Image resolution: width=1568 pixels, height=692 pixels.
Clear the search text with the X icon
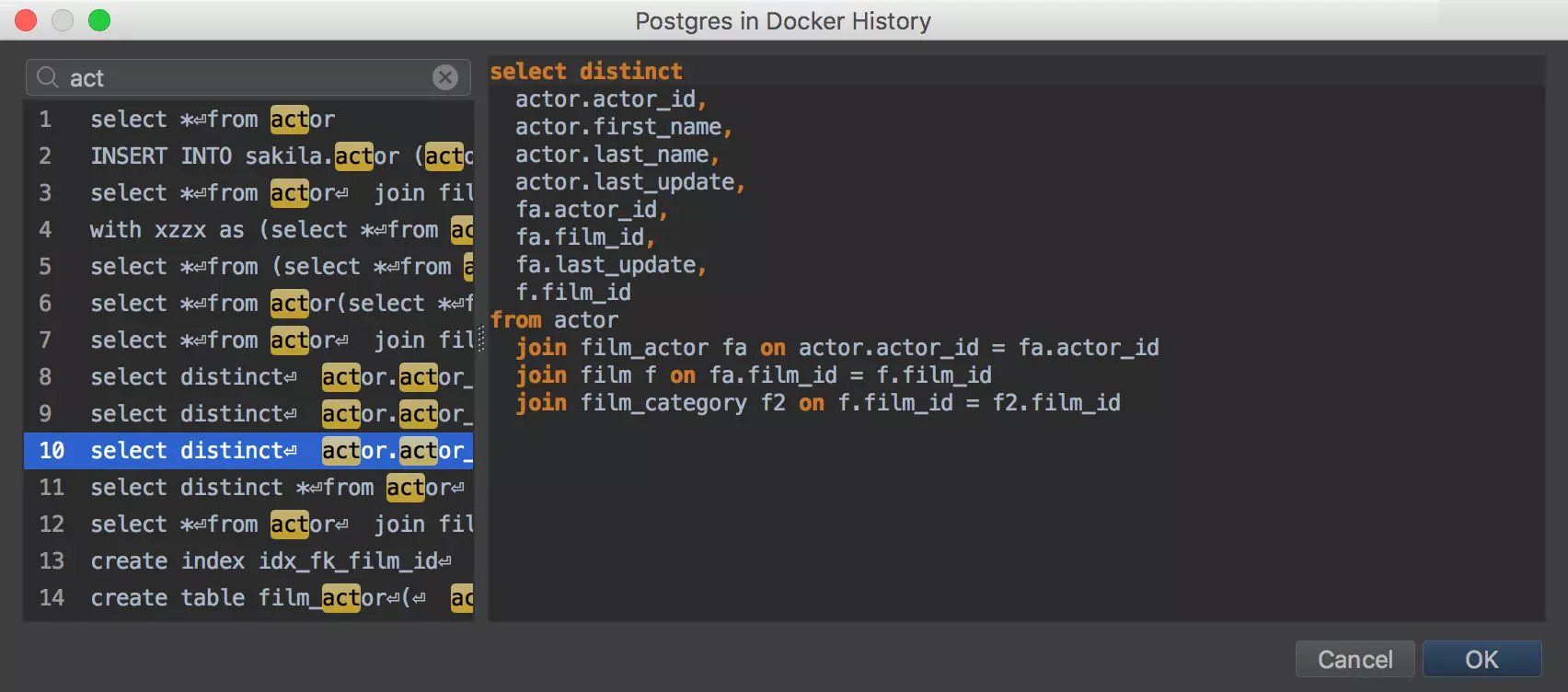click(x=445, y=78)
